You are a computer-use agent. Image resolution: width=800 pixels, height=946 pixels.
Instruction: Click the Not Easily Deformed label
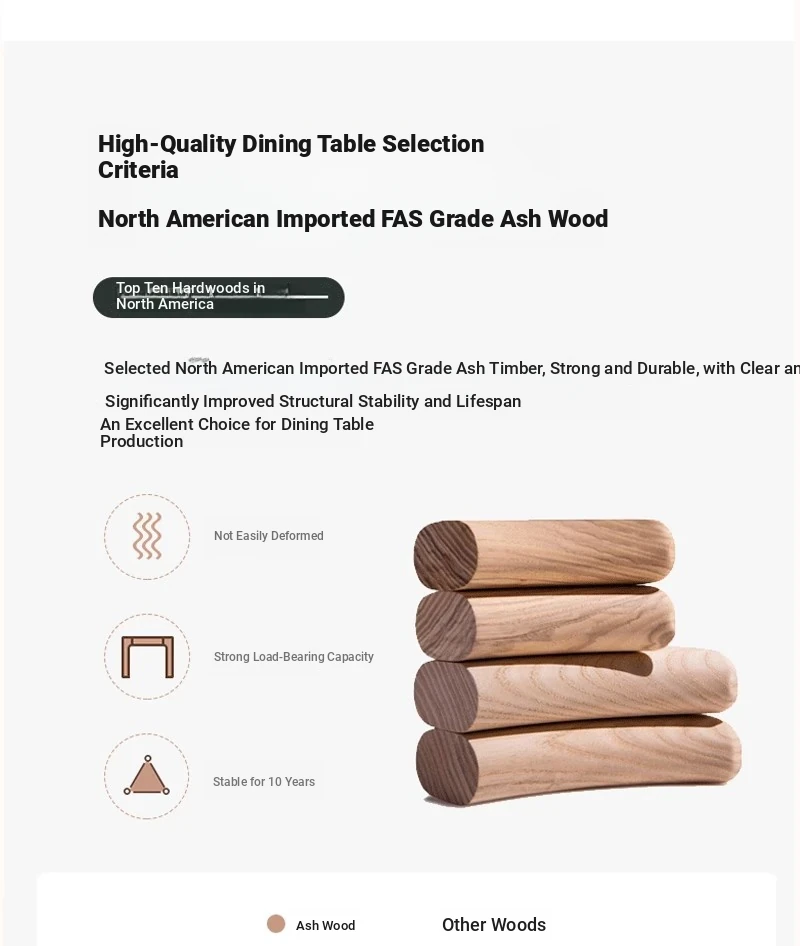coord(269,536)
